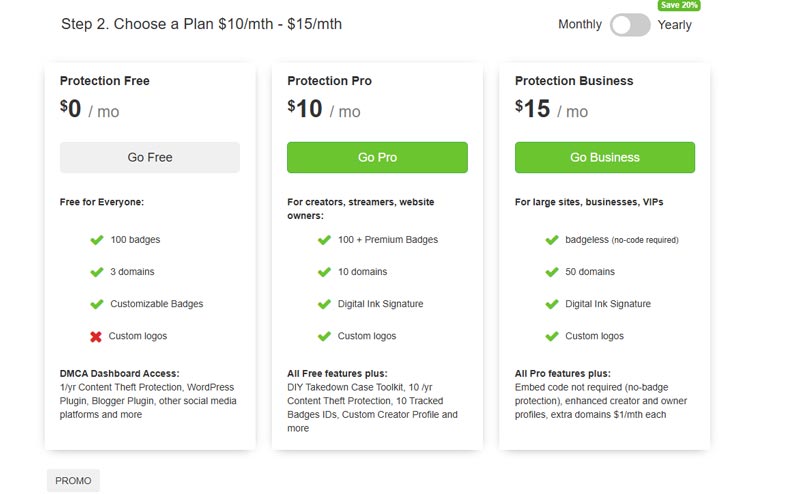Image resolution: width=800 pixels, height=494 pixels.
Task: Click the green checkmark beside 100 badges
Action: (97, 240)
